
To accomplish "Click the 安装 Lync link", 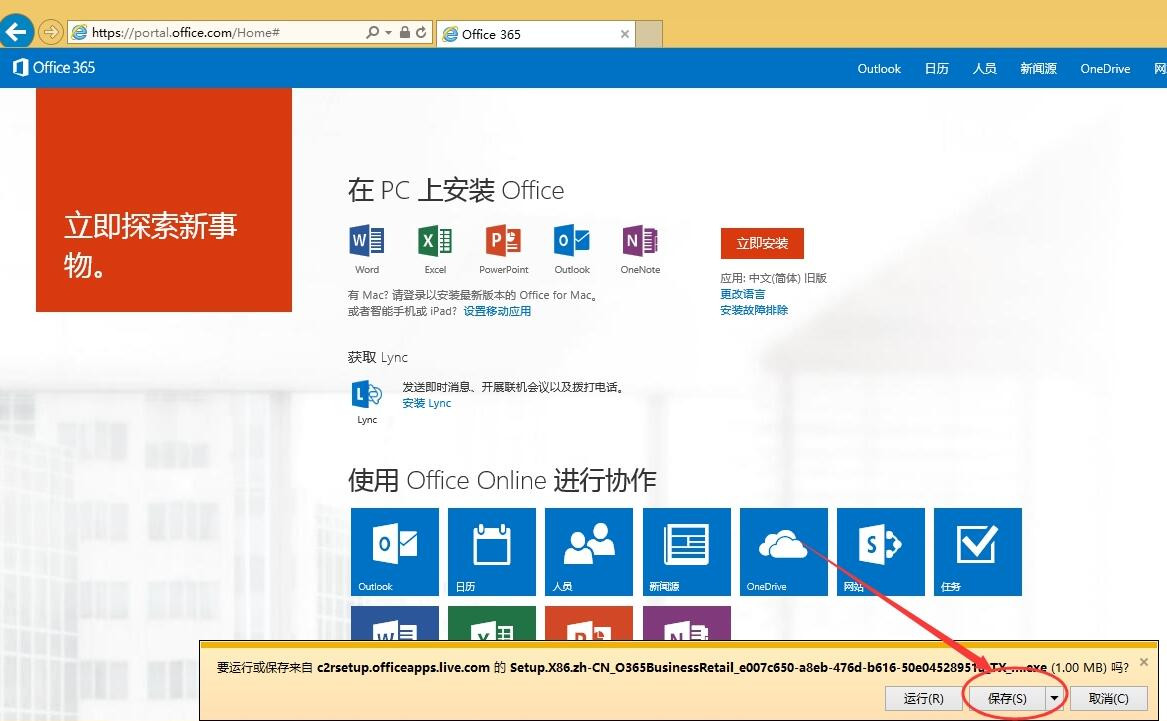I will (426, 403).
